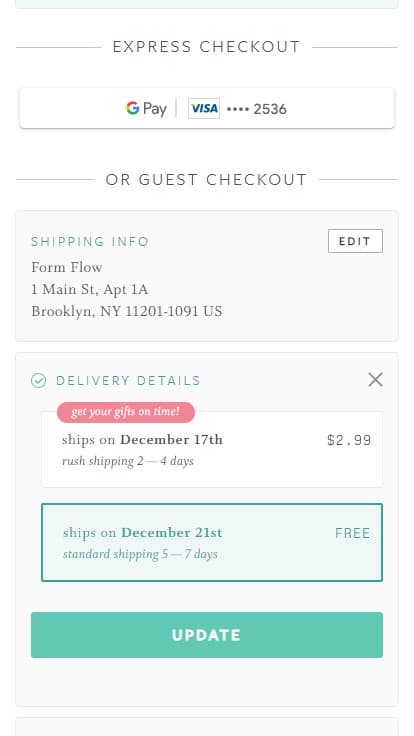Image resolution: width=414 pixels, height=736 pixels.
Task: Click the 'Brooklyn, NY 11201-1091 US' line
Action: 127,312
